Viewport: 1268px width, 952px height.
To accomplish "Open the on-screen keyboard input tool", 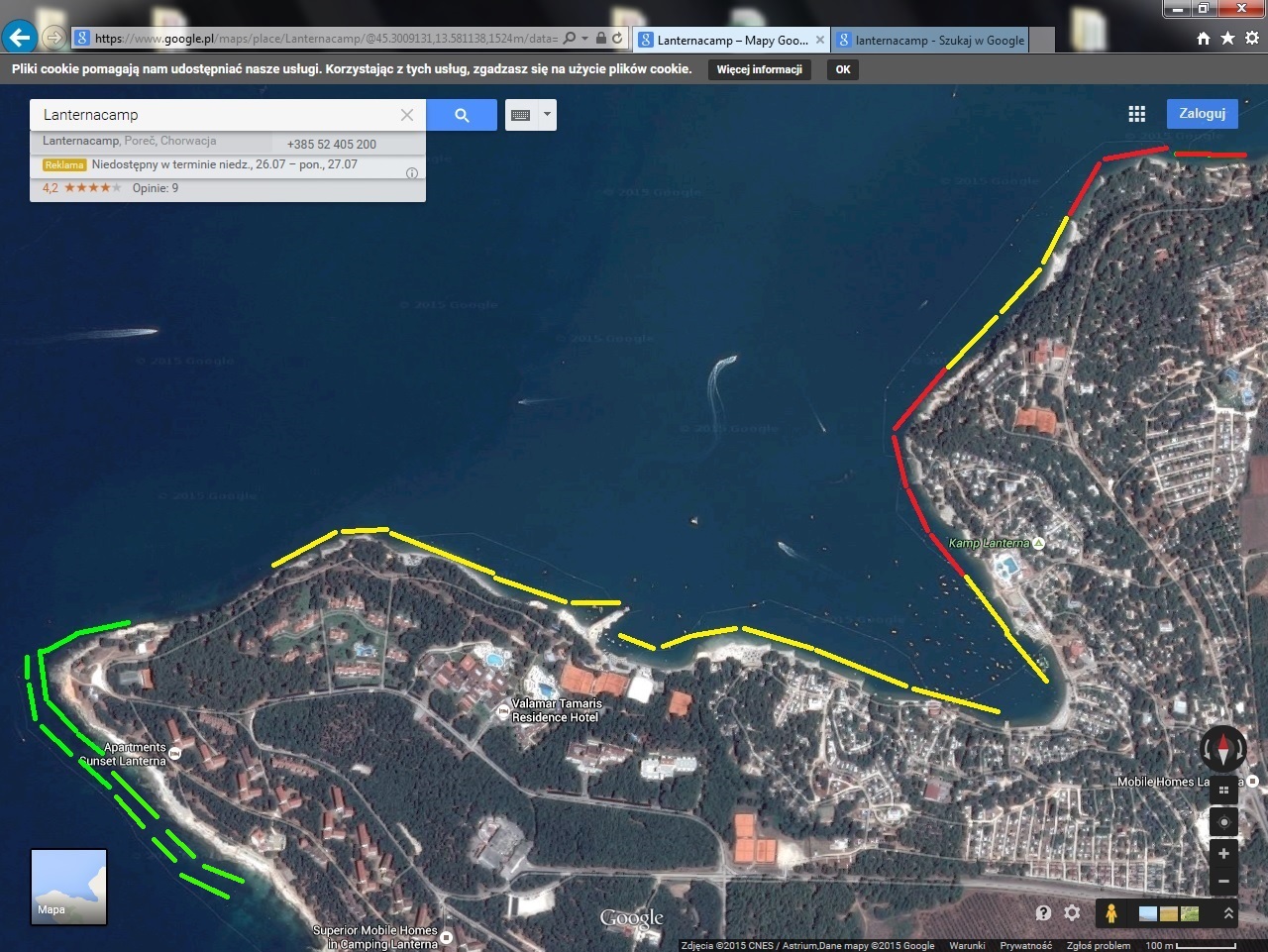I will tap(521, 115).
